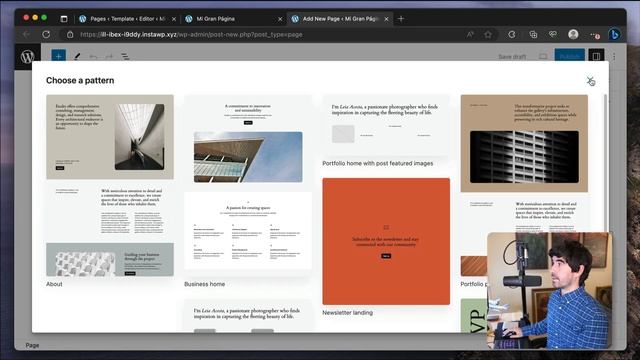This screenshot has height=360, width=640.
Task: Open the Browser essentials heart icon
Action: (x=553, y=35)
